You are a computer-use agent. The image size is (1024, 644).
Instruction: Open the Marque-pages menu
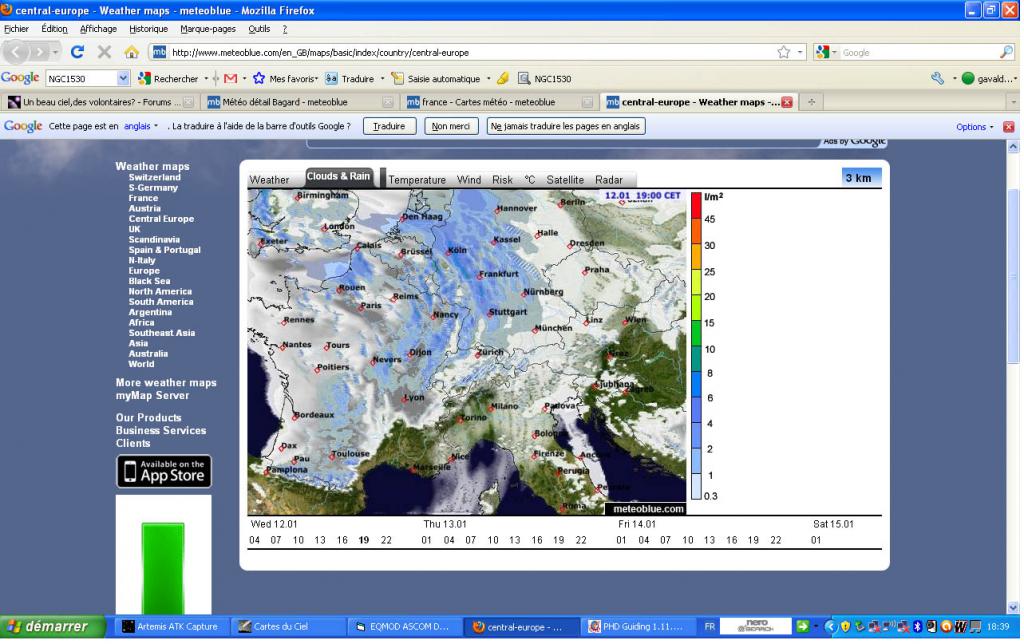[x=208, y=29]
